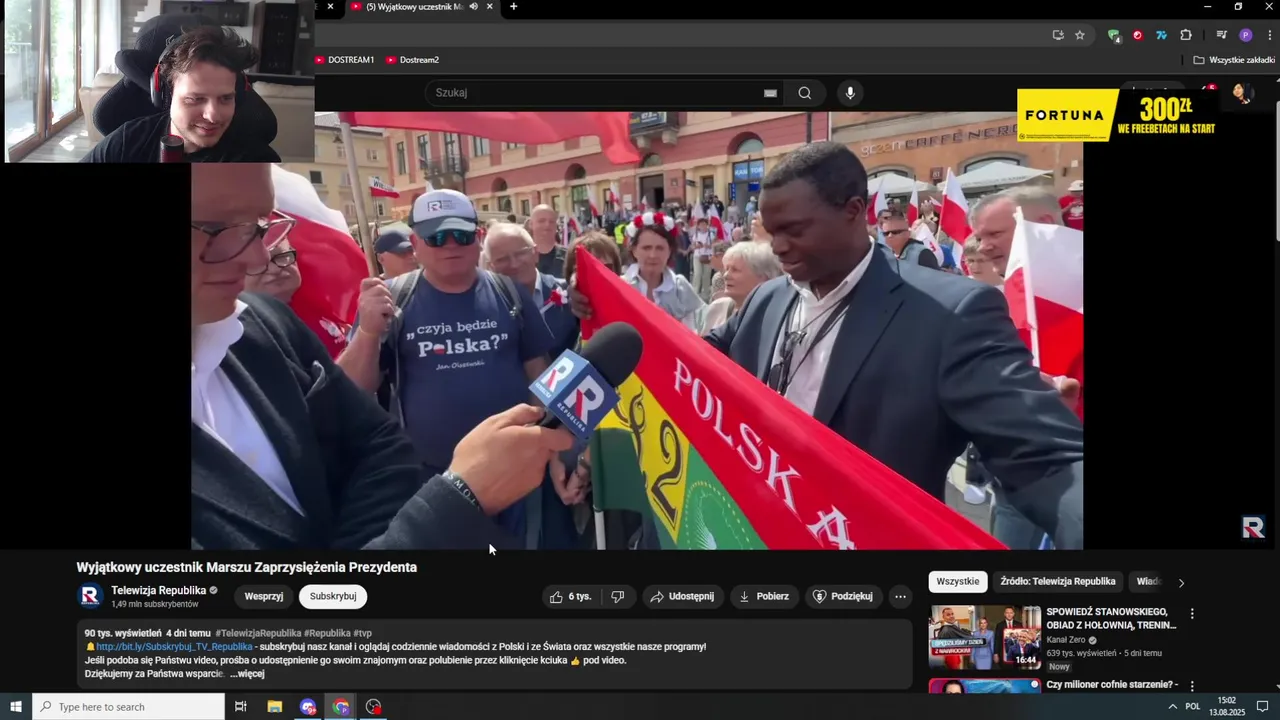Viewport: 1280px width, 720px height.
Task: Open the SPOWIEDŹ STANOWSKIEGO video title
Action: pyautogui.click(x=1111, y=618)
